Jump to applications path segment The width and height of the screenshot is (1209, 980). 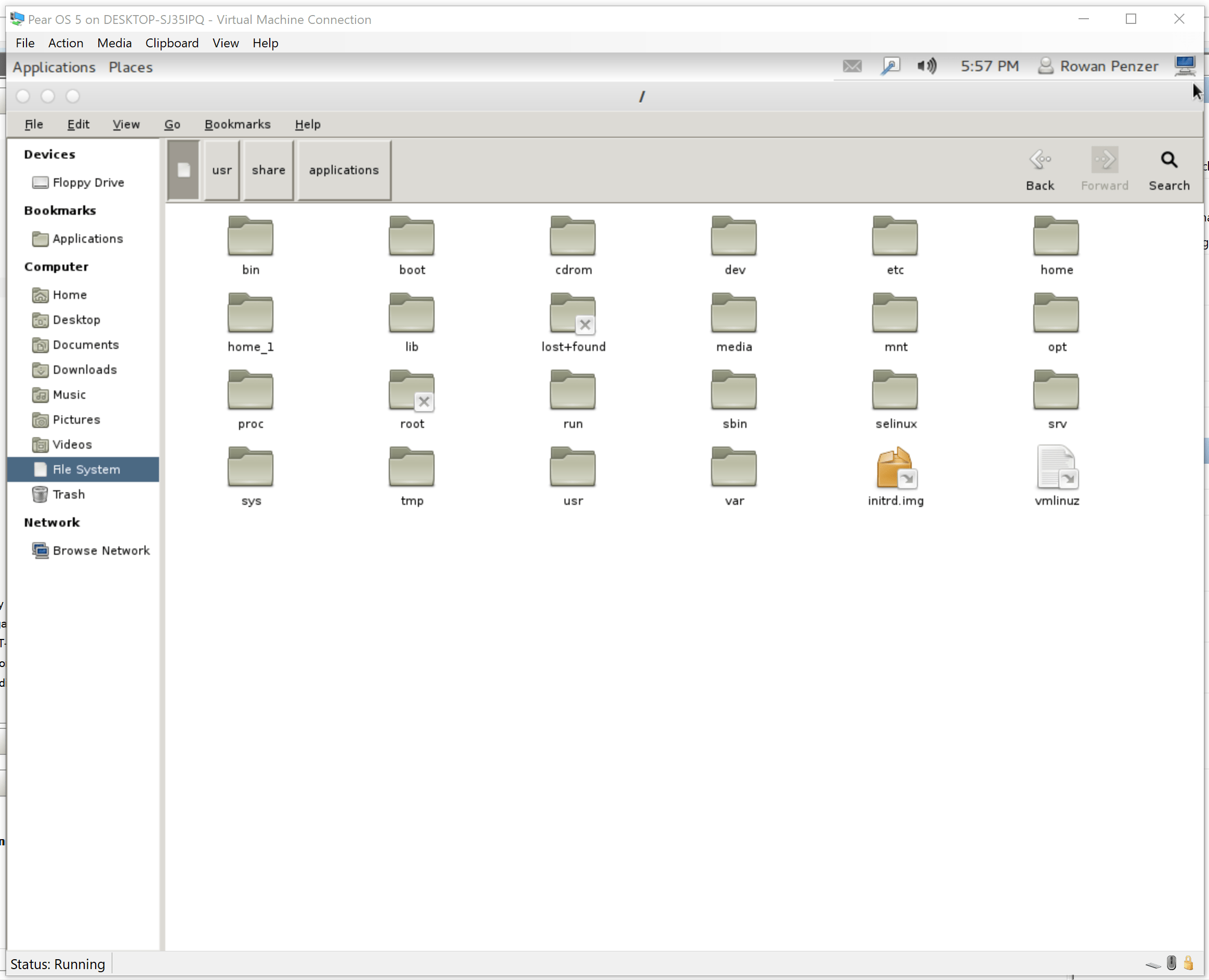[x=344, y=170]
